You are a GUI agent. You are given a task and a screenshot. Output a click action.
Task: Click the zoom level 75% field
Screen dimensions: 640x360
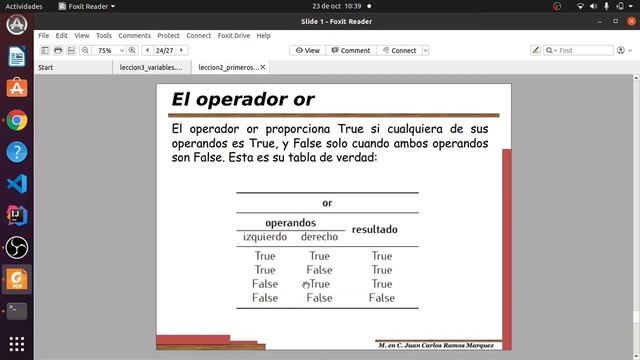click(x=105, y=51)
